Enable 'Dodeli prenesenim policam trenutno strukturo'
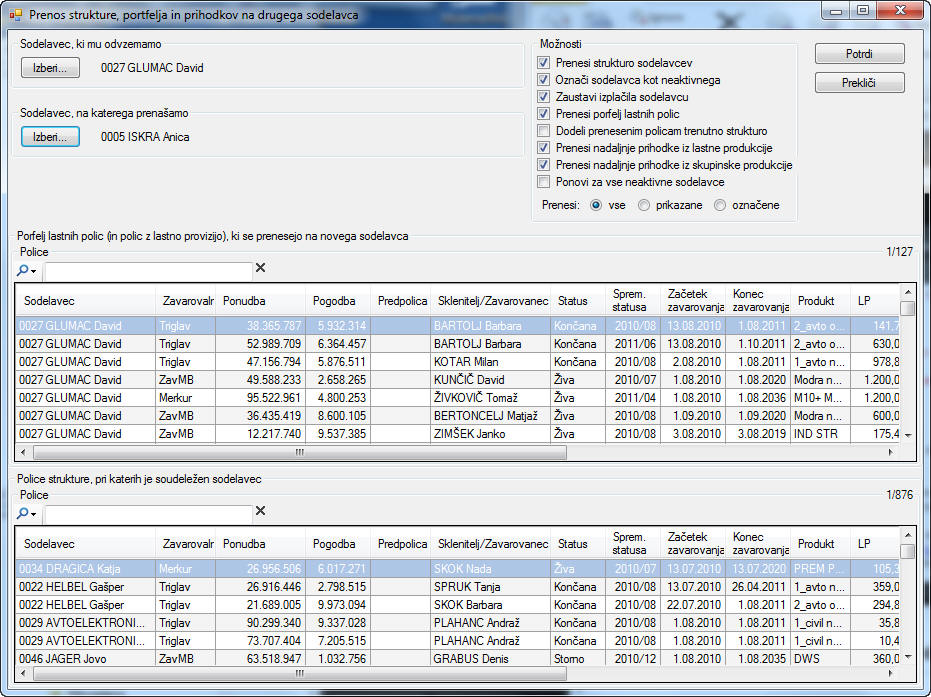 tap(543, 131)
